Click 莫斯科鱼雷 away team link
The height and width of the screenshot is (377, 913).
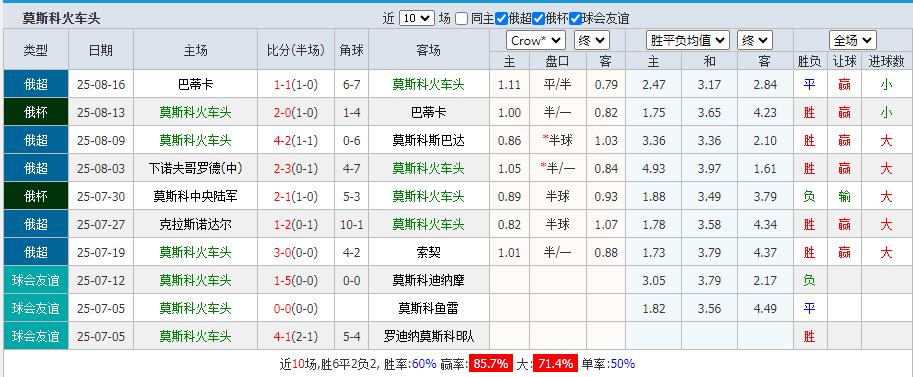[428, 308]
